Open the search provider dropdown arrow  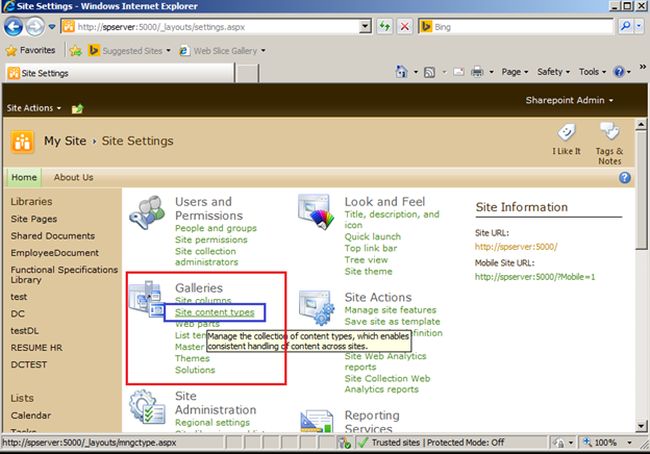(639, 26)
